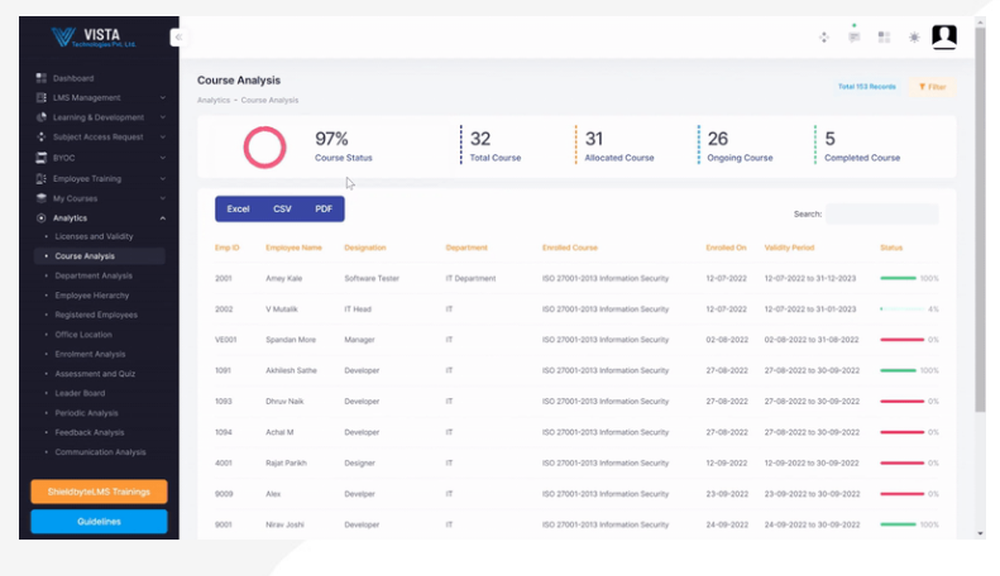
Task: Download the report as PDF
Action: 322,209
